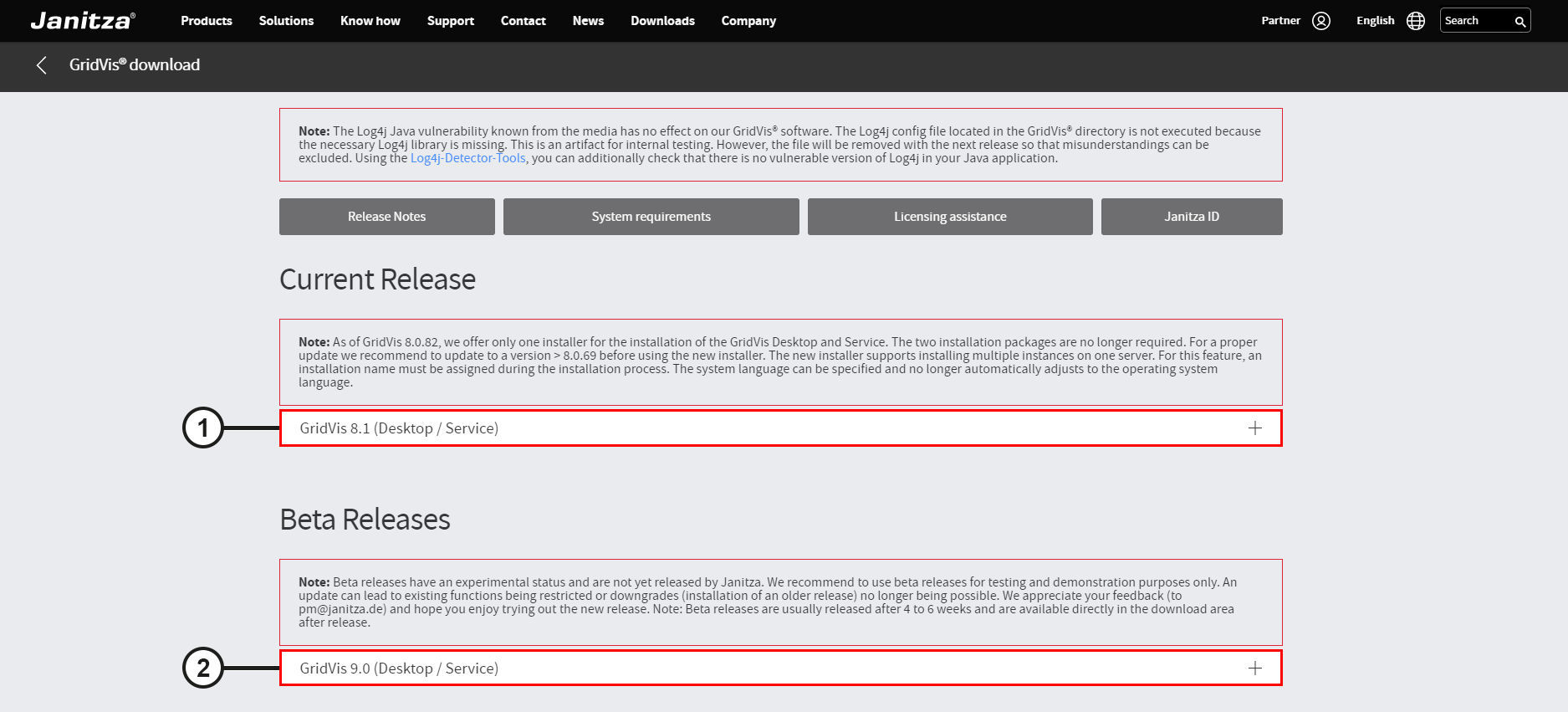Expand GridVis 8.1 plus icon
Image resolution: width=1568 pixels, height=712 pixels.
1255,428
